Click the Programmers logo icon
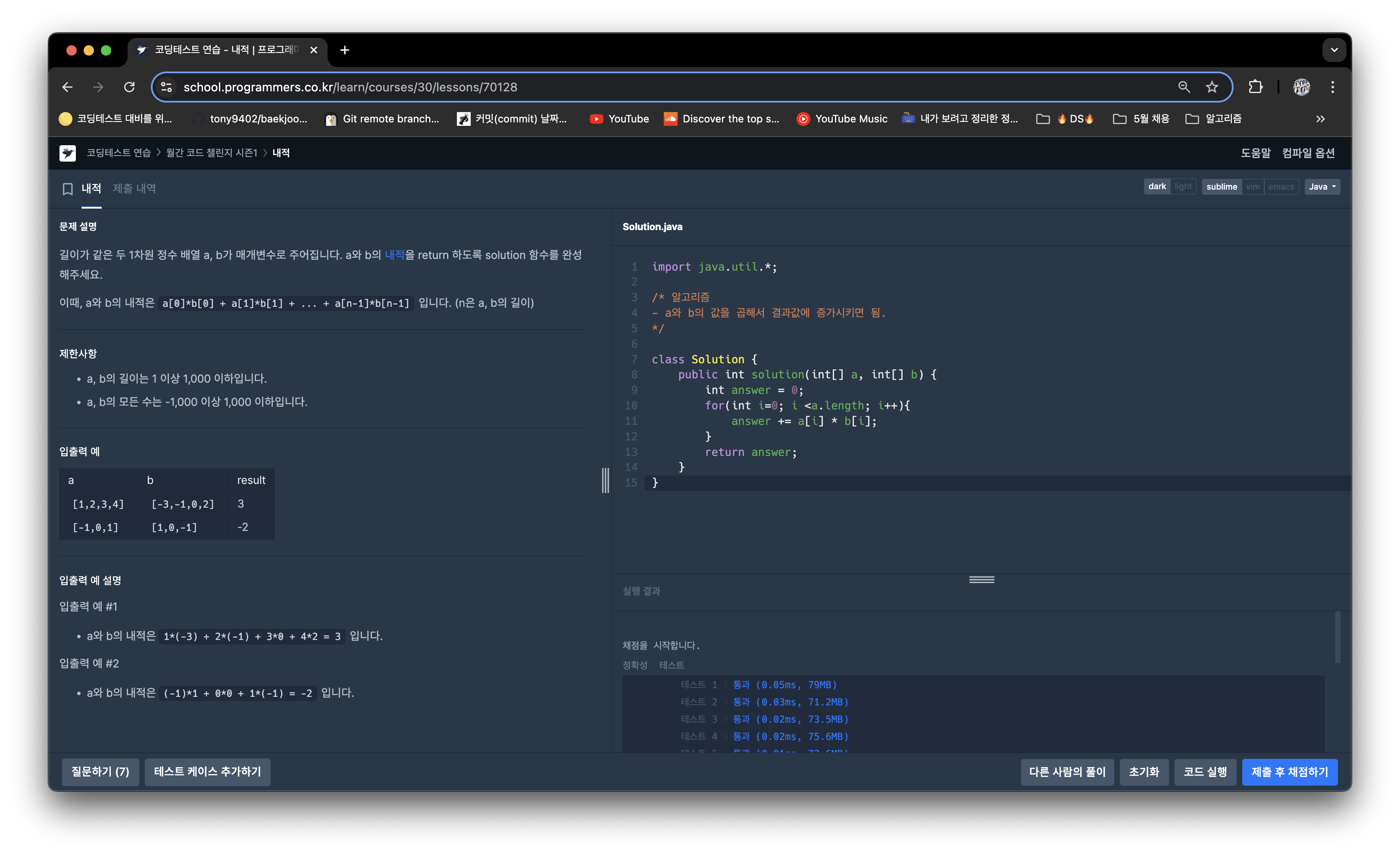The image size is (1400, 855). click(68, 153)
